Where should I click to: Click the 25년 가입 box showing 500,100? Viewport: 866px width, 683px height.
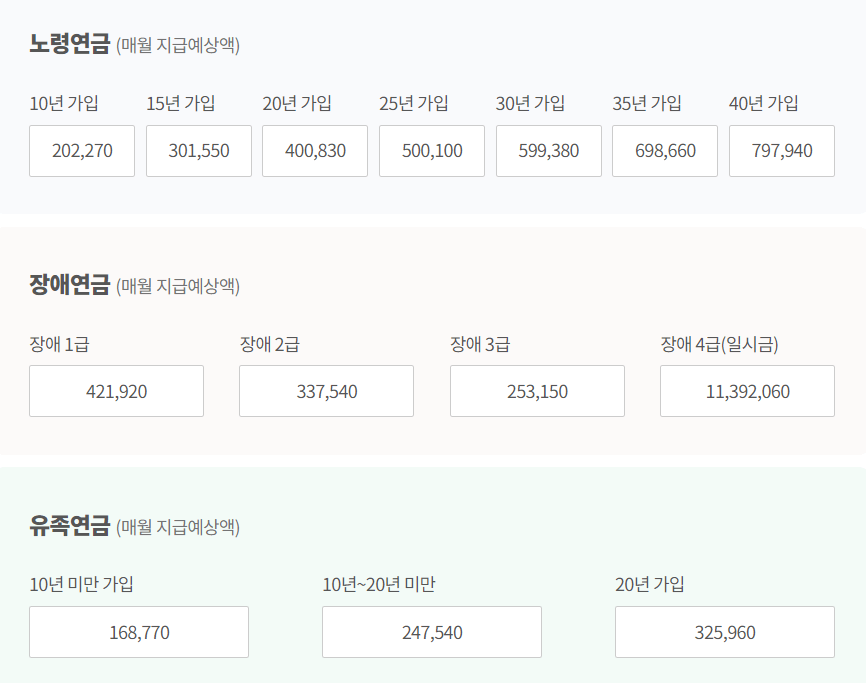click(x=431, y=150)
